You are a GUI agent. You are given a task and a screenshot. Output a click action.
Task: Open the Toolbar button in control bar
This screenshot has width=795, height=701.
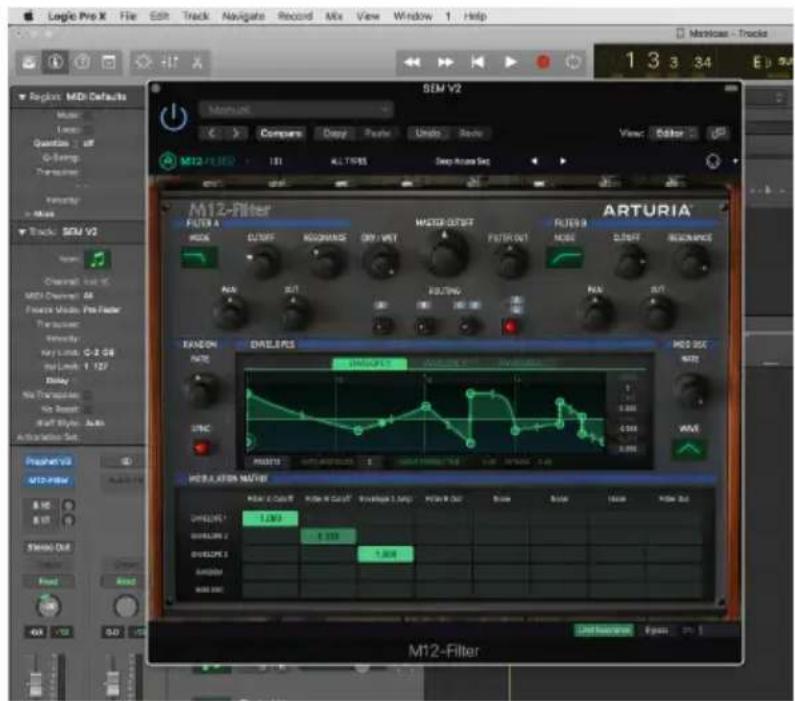tap(109, 62)
